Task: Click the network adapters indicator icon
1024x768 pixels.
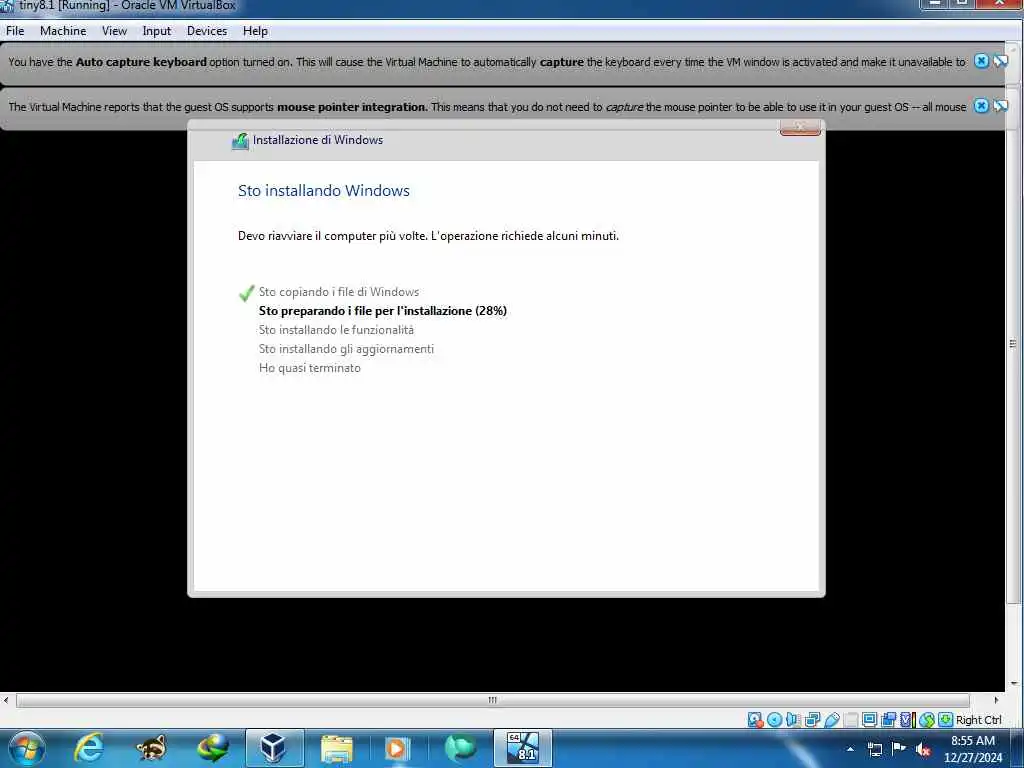Action: click(812, 720)
